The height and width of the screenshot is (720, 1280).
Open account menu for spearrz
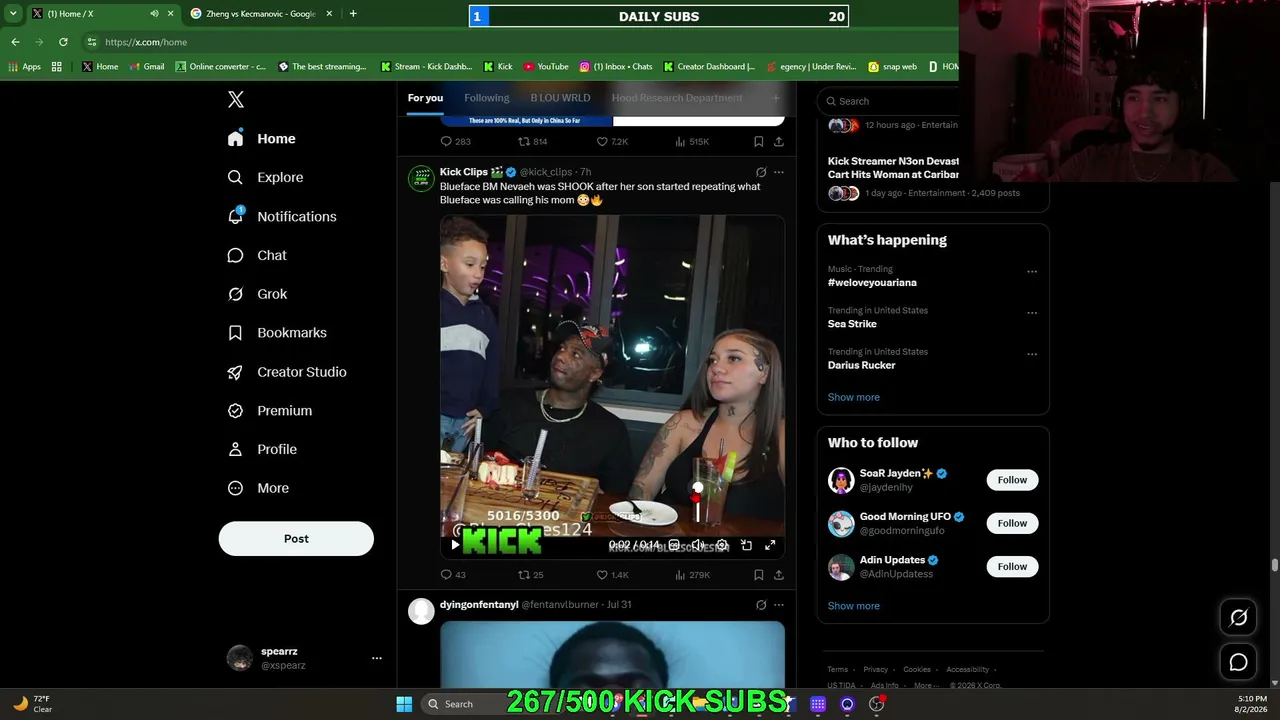(377, 658)
